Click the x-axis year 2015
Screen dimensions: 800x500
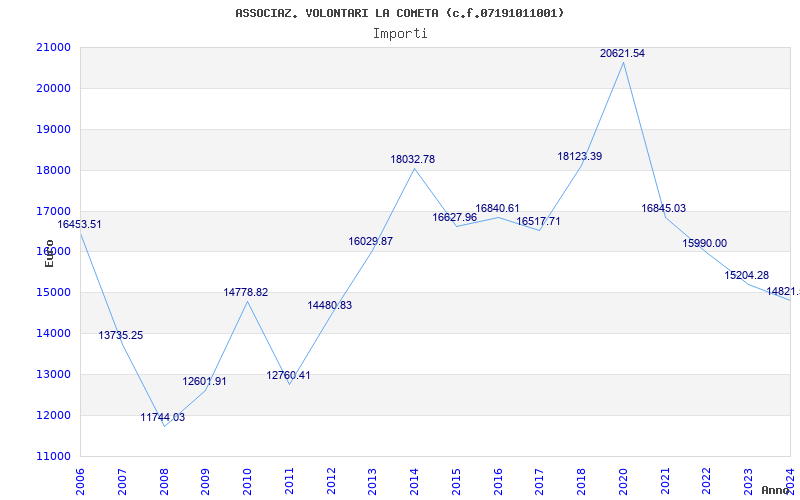pos(457,481)
